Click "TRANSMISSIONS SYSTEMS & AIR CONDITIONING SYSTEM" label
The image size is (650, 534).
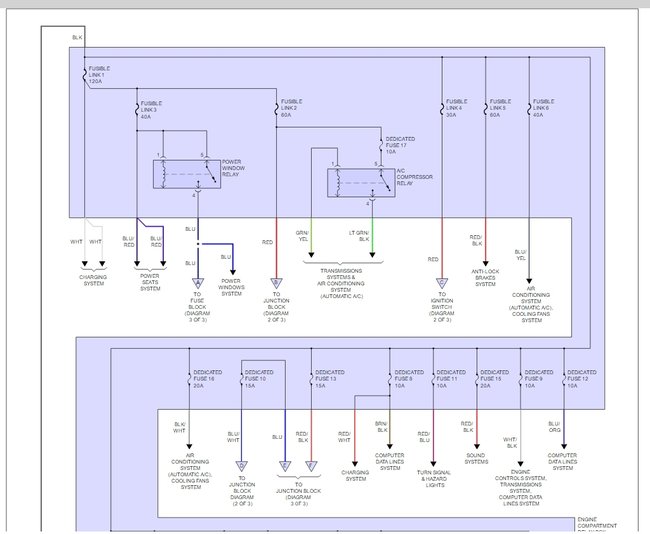(x=342, y=284)
